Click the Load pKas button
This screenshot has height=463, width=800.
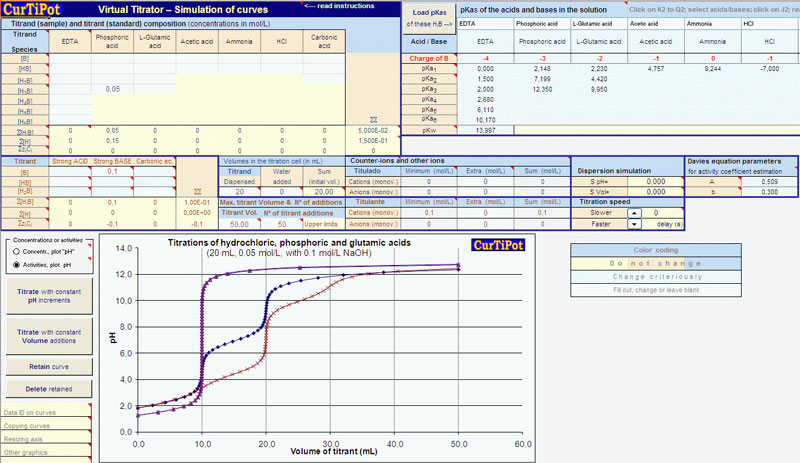[x=429, y=18]
